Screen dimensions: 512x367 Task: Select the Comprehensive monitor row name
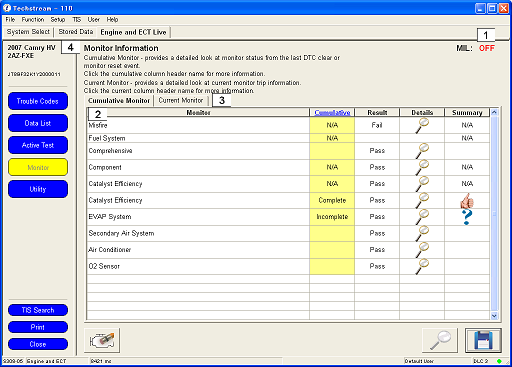[x=110, y=151]
